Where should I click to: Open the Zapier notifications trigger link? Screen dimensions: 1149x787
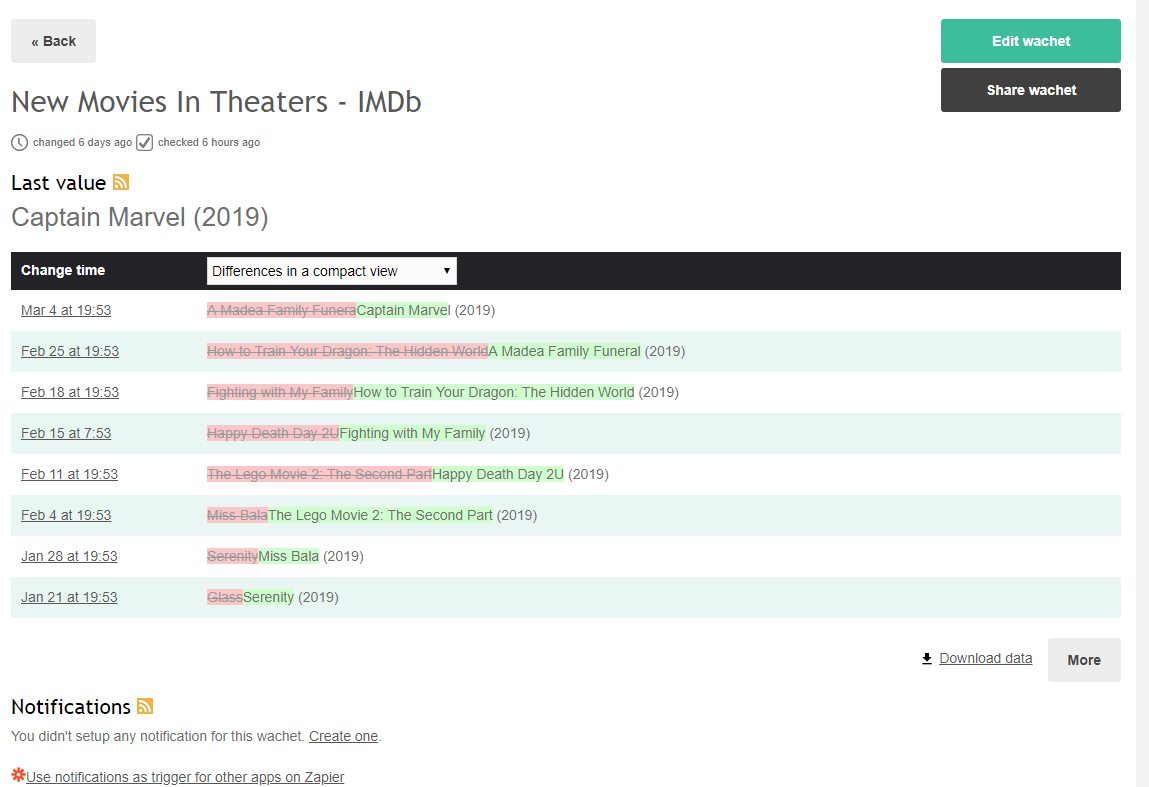185,777
